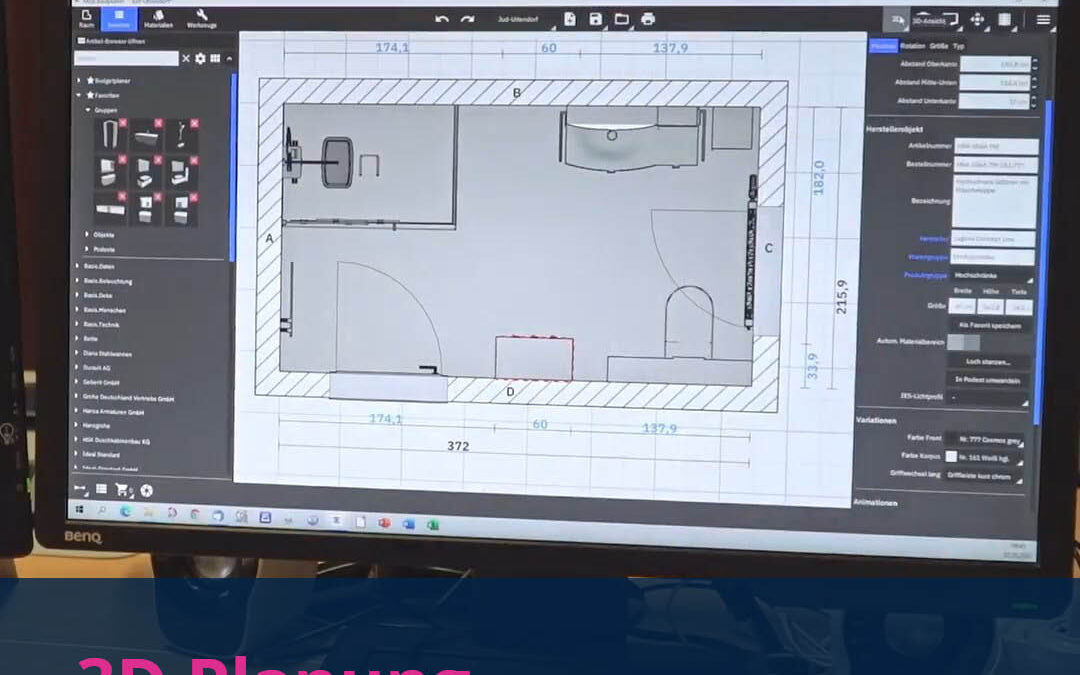
Task: Remove the shower cabin favorite with red X
Action: coord(123,123)
